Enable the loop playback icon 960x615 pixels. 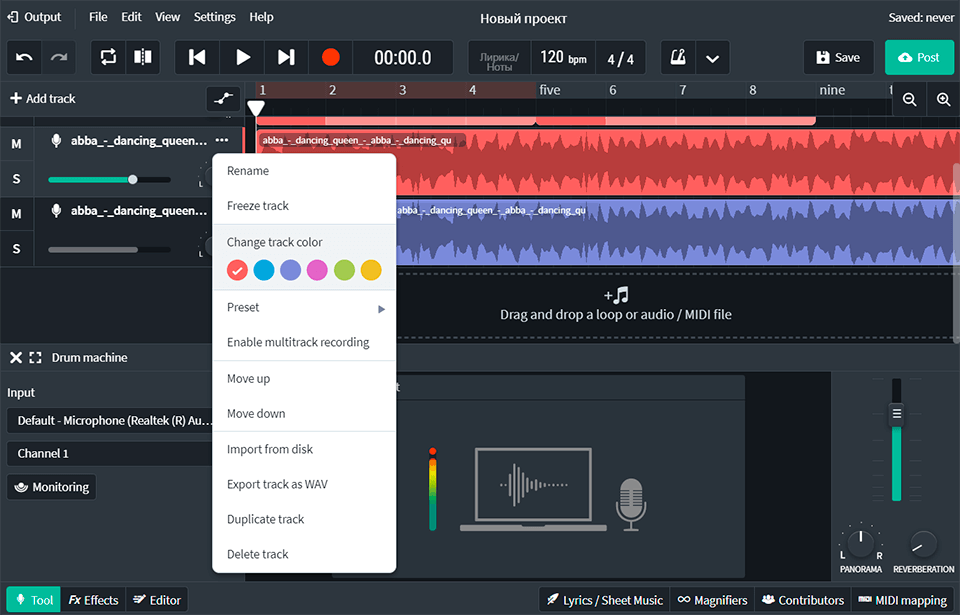[x=109, y=57]
